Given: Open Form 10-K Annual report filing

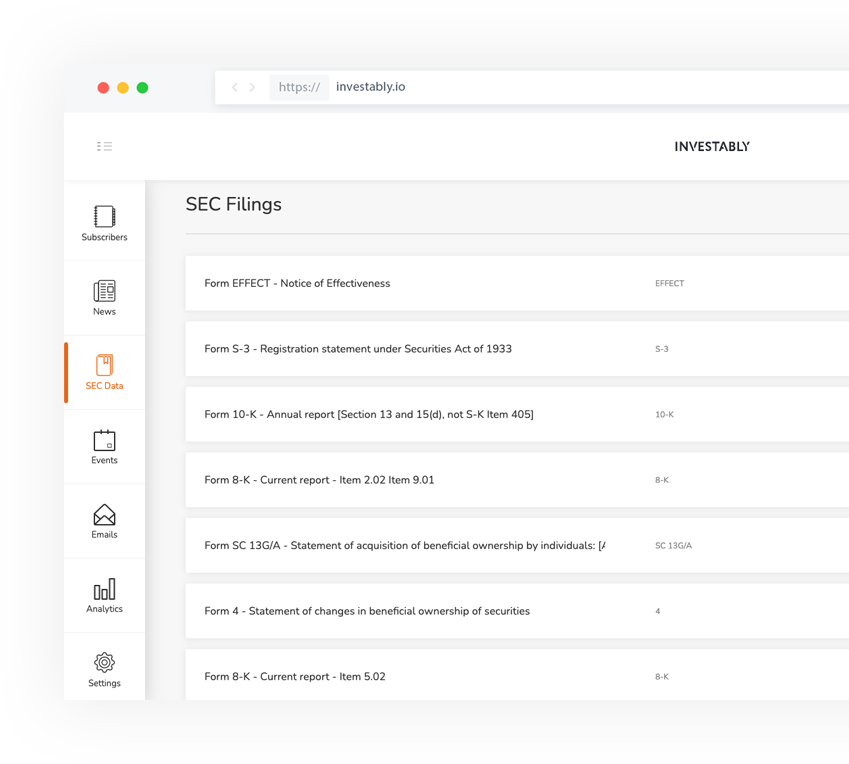Looking at the screenshot, I should [x=368, y=415].
